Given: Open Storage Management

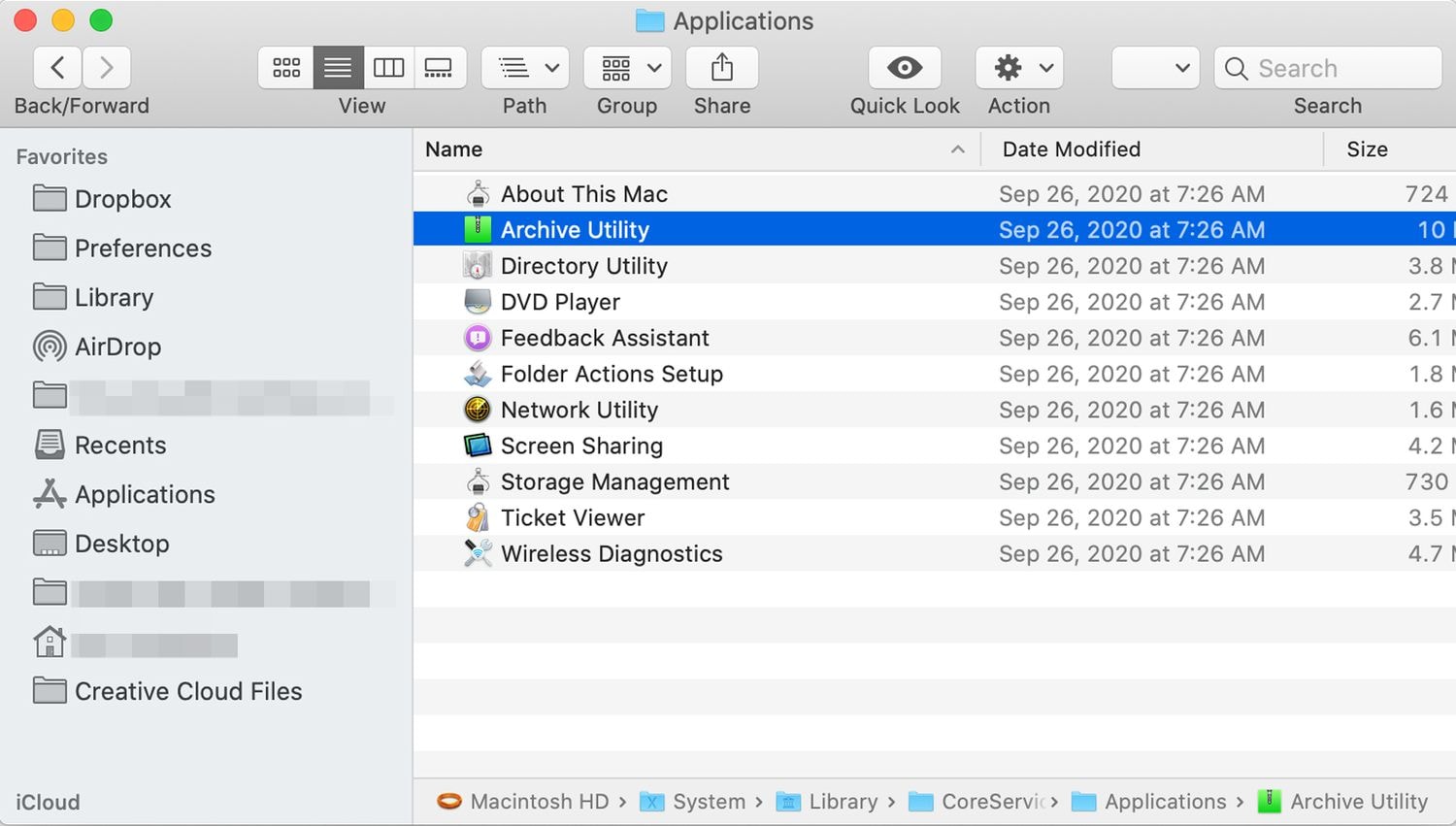Looking at the screenshot, I should 613,481.
